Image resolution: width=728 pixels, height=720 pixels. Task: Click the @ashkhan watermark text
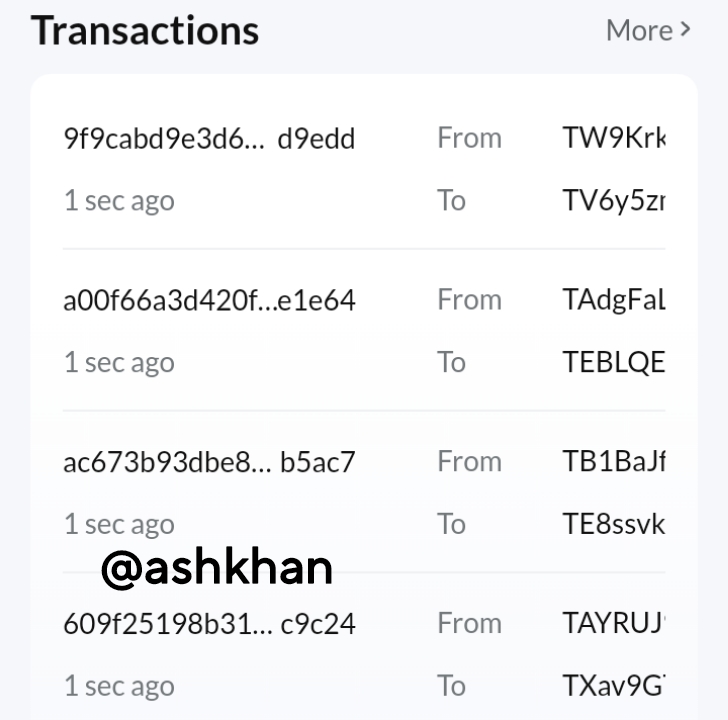[x=216, y=568]
